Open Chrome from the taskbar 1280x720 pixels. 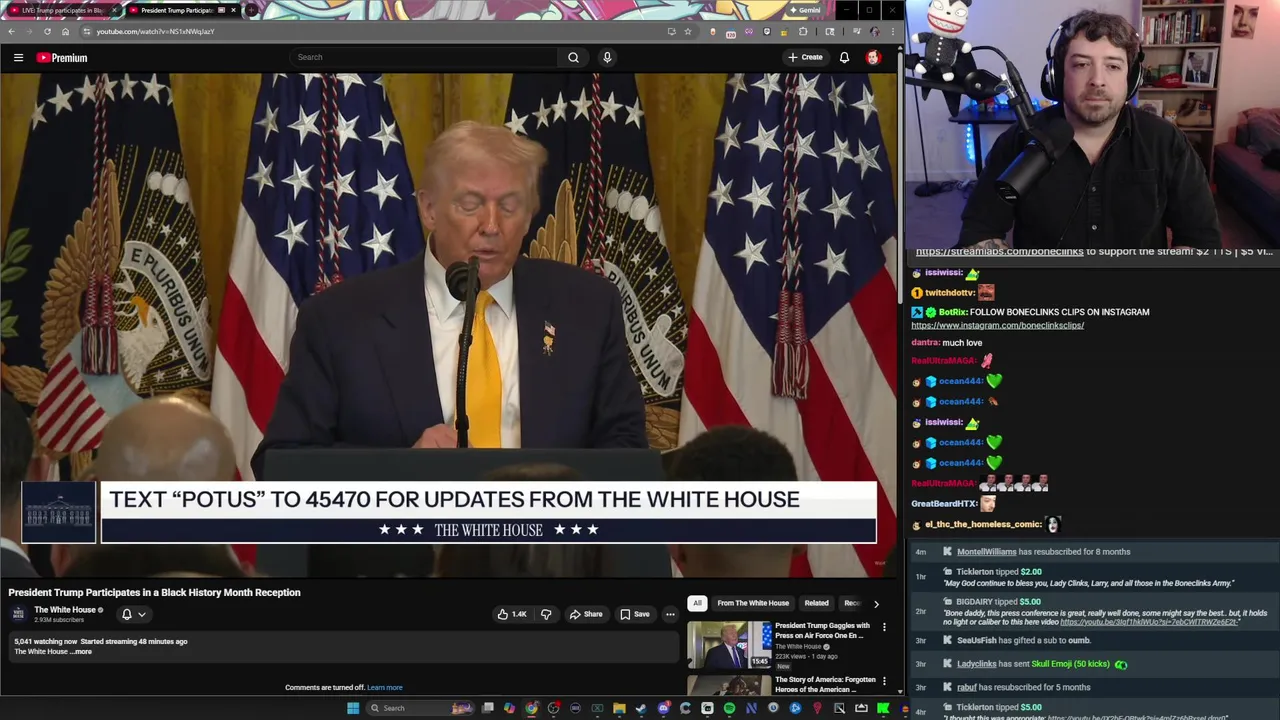pyautogui.click(x=531, y=708)
